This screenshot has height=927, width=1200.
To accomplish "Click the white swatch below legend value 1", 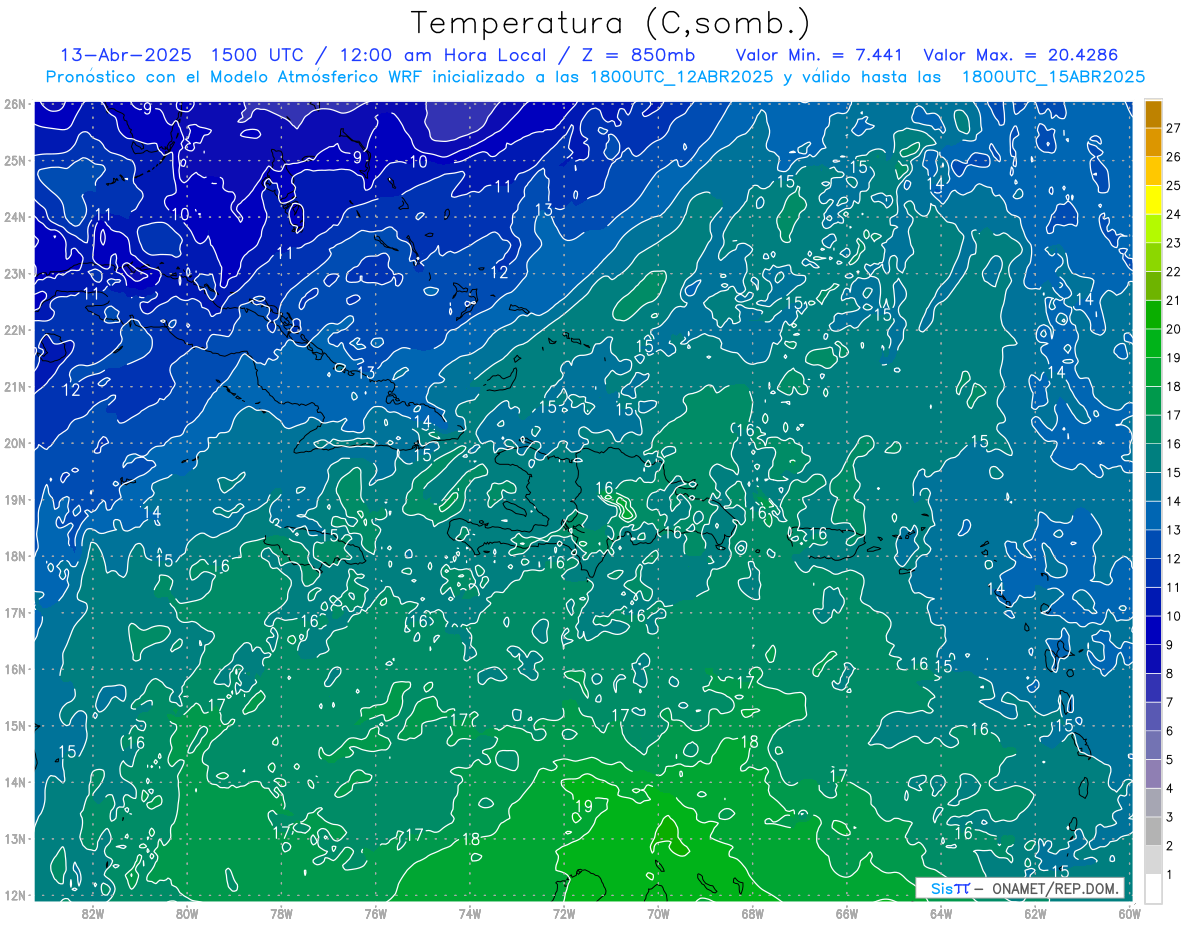I will 1154,888.
